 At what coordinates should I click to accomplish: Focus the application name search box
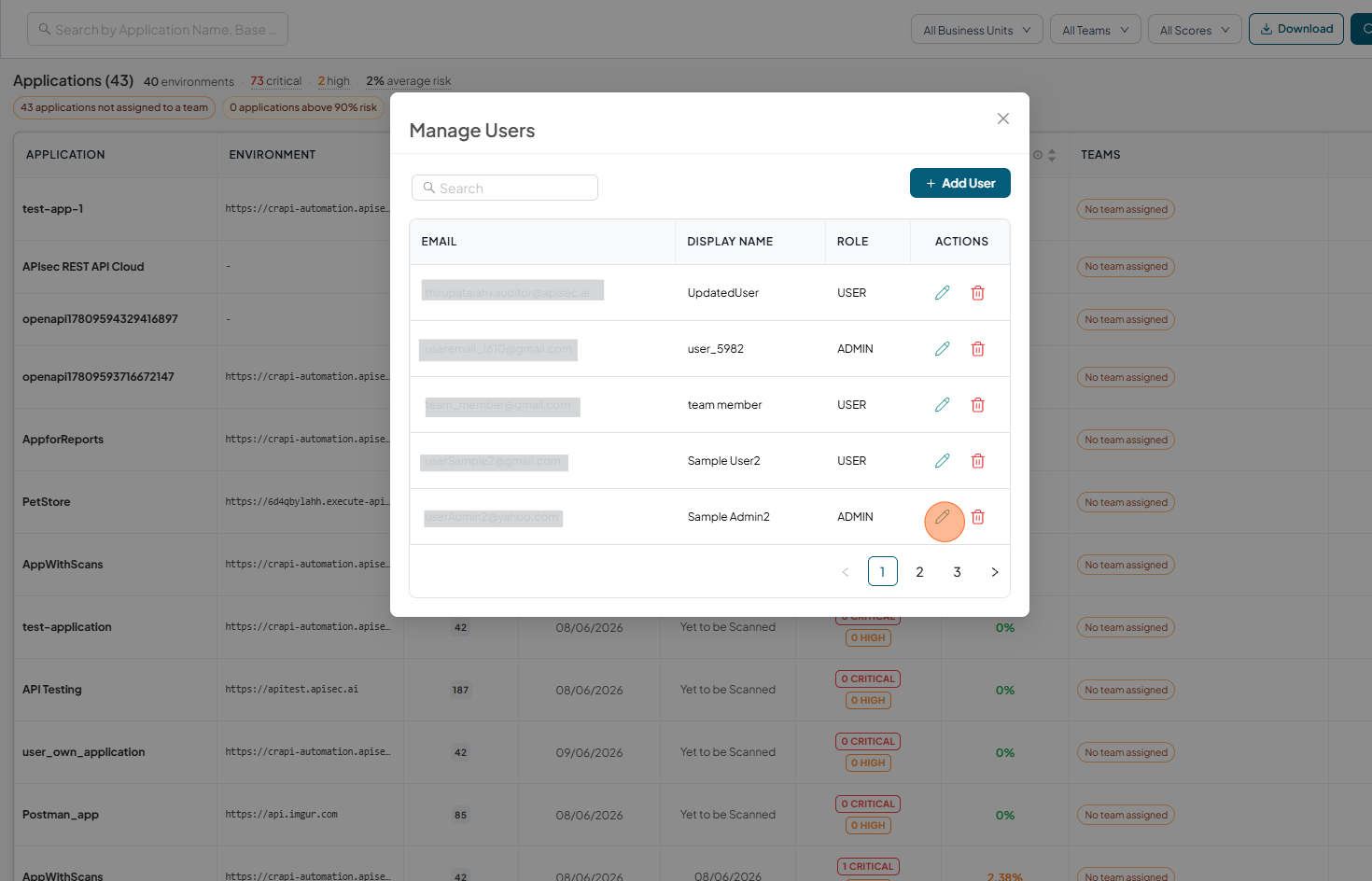click(158, 29)
